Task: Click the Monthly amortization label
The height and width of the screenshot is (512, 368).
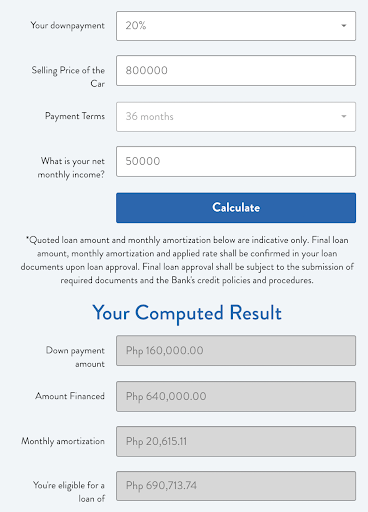Action: click(x=63, y=441)
